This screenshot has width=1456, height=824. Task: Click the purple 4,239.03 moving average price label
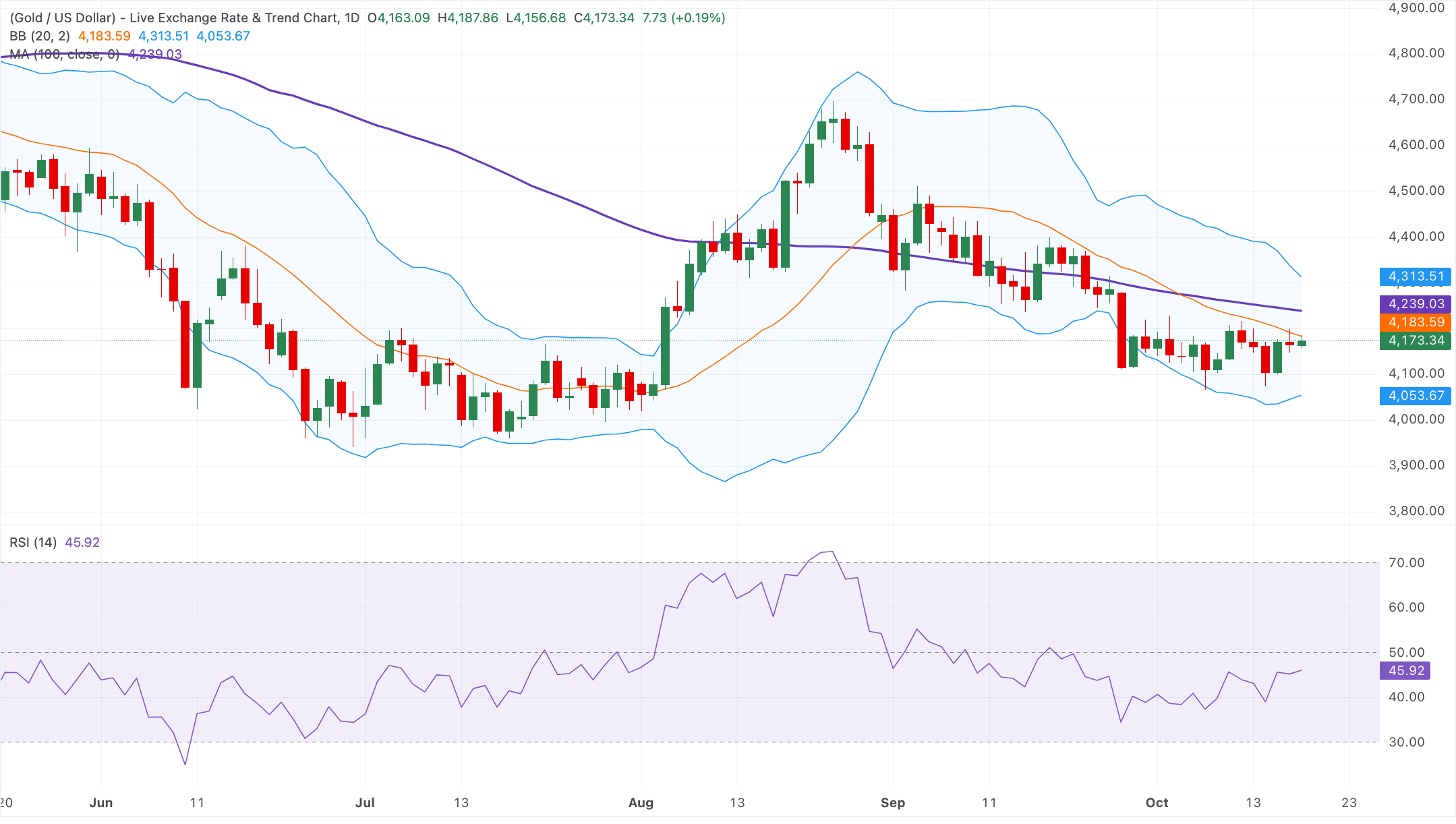coord(1416,304)
